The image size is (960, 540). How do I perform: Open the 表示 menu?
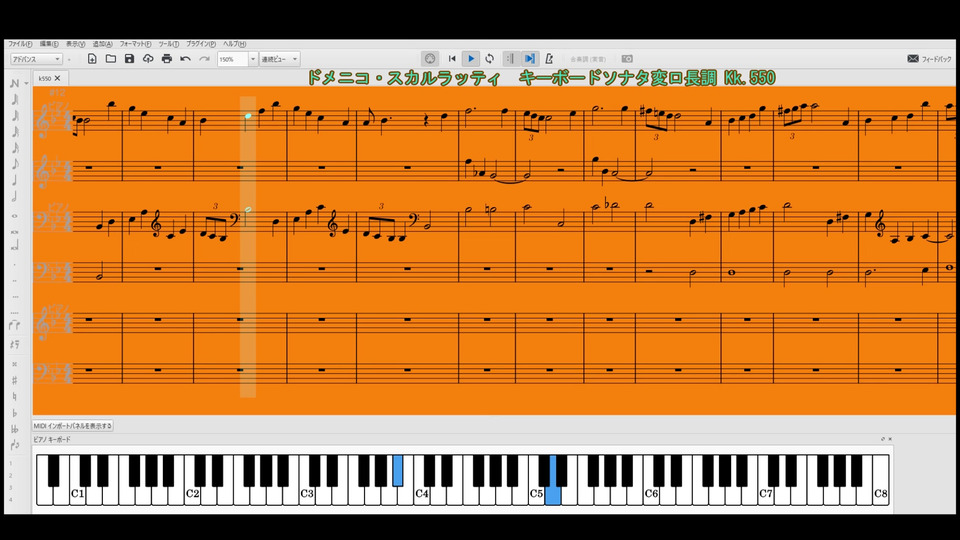pyautogui.click(x=75, y=44)
